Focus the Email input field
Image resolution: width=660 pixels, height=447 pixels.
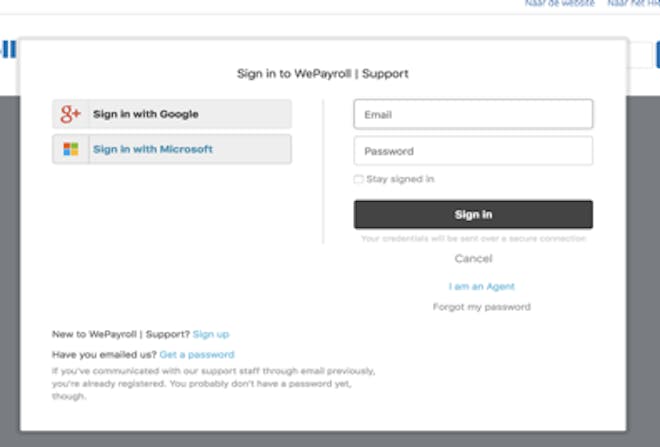tap(473, 114)
